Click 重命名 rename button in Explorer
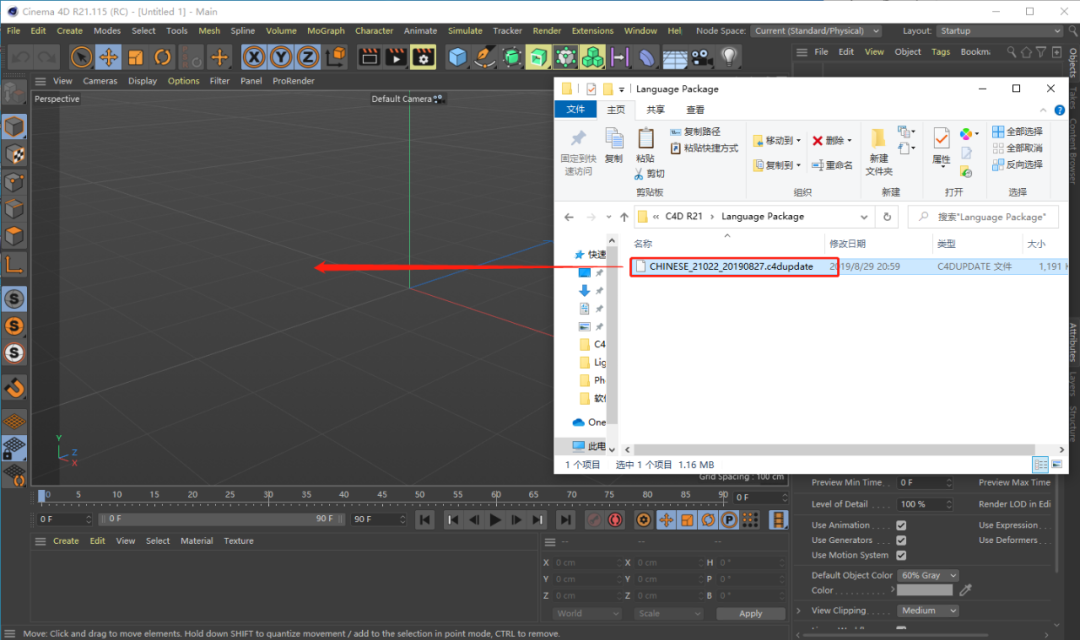The height and width of the screenshot is (640, 1080). pyautogui.click(x=832, y=165)
